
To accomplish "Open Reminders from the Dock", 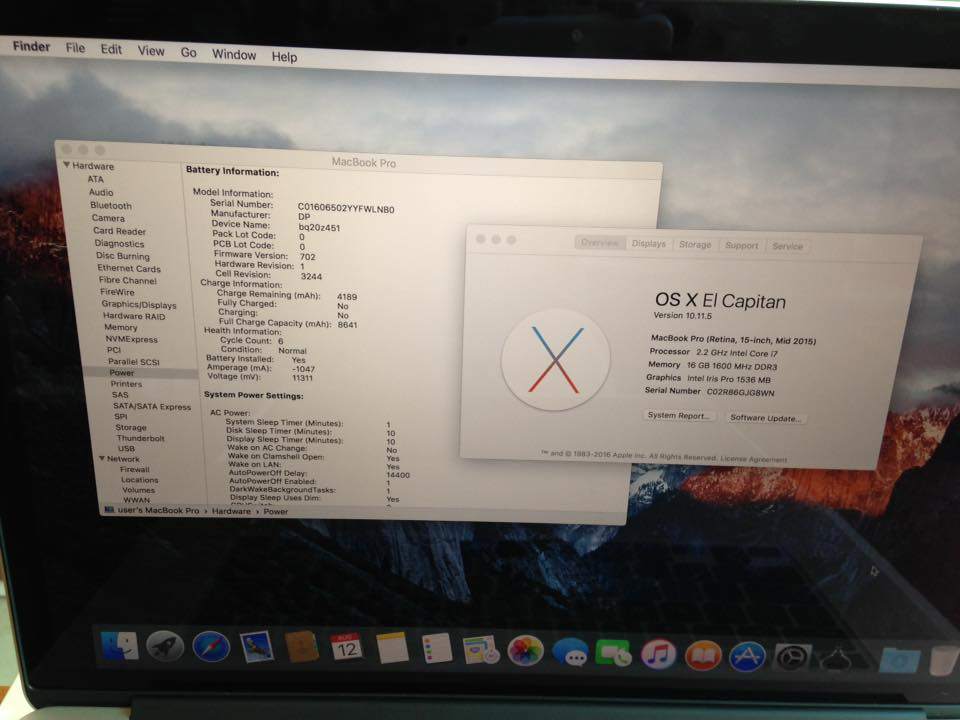I will tap(437, 649).
